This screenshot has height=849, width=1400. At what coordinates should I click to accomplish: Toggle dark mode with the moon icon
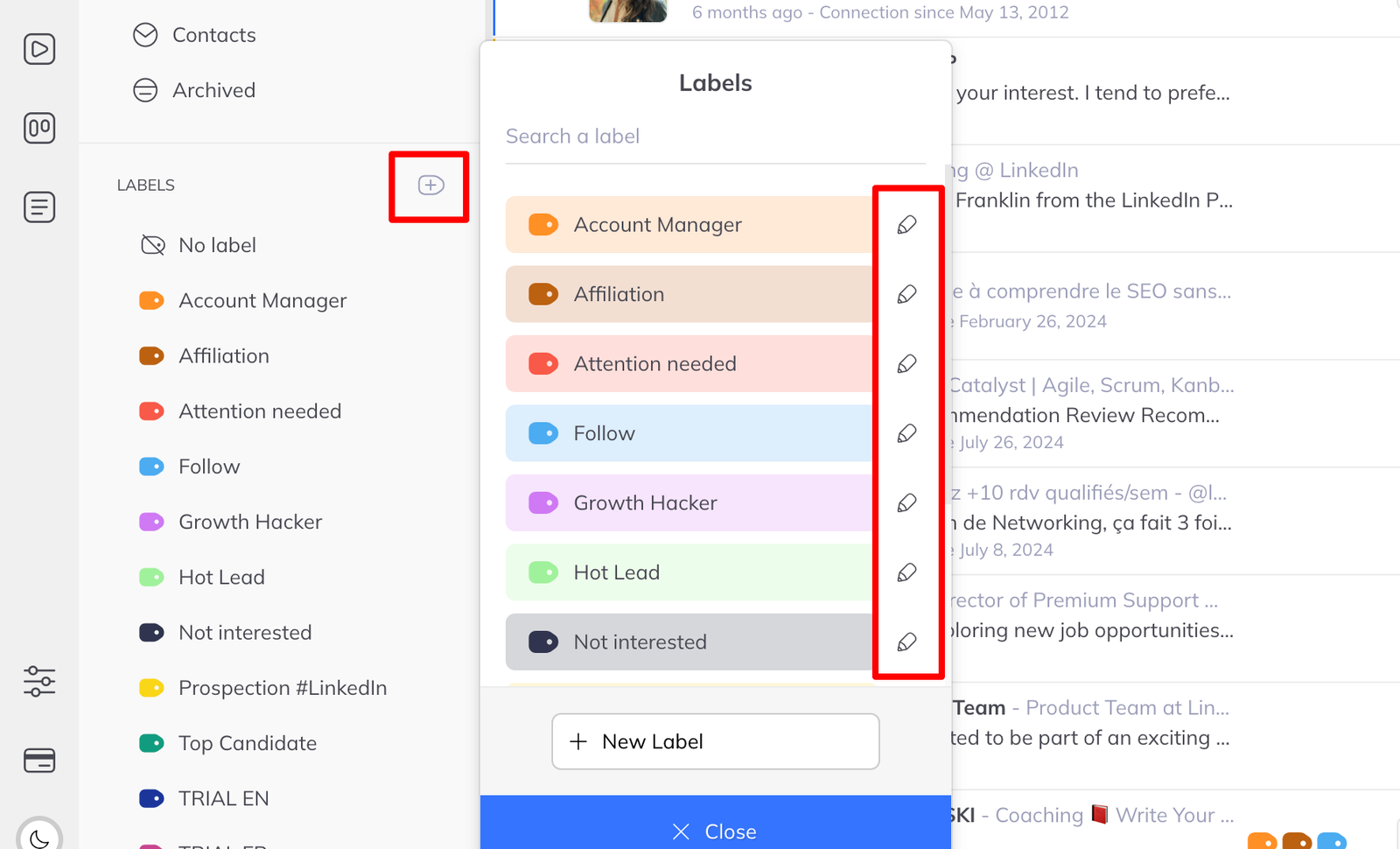pos(39,838)
